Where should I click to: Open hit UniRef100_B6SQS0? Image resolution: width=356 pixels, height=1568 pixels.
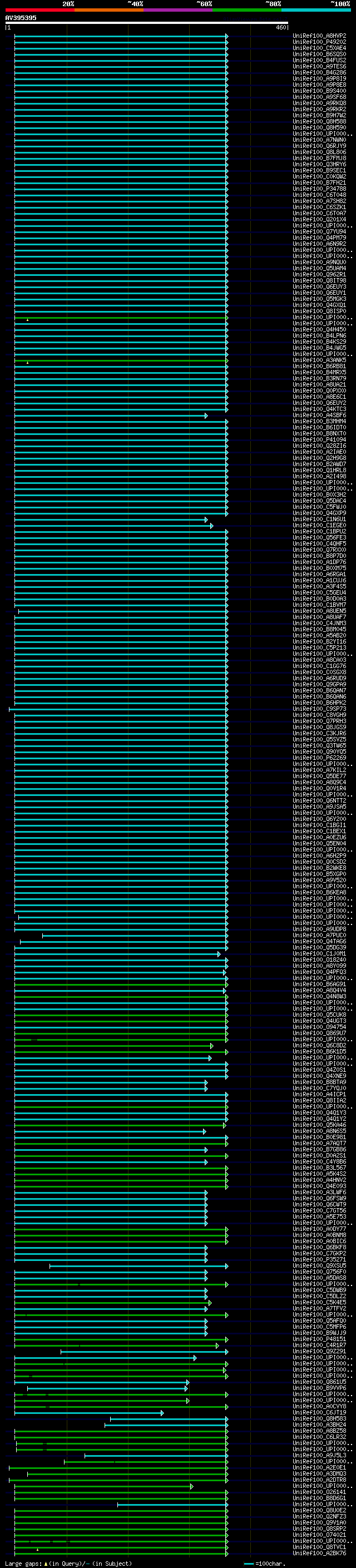[x=319, y=54]
